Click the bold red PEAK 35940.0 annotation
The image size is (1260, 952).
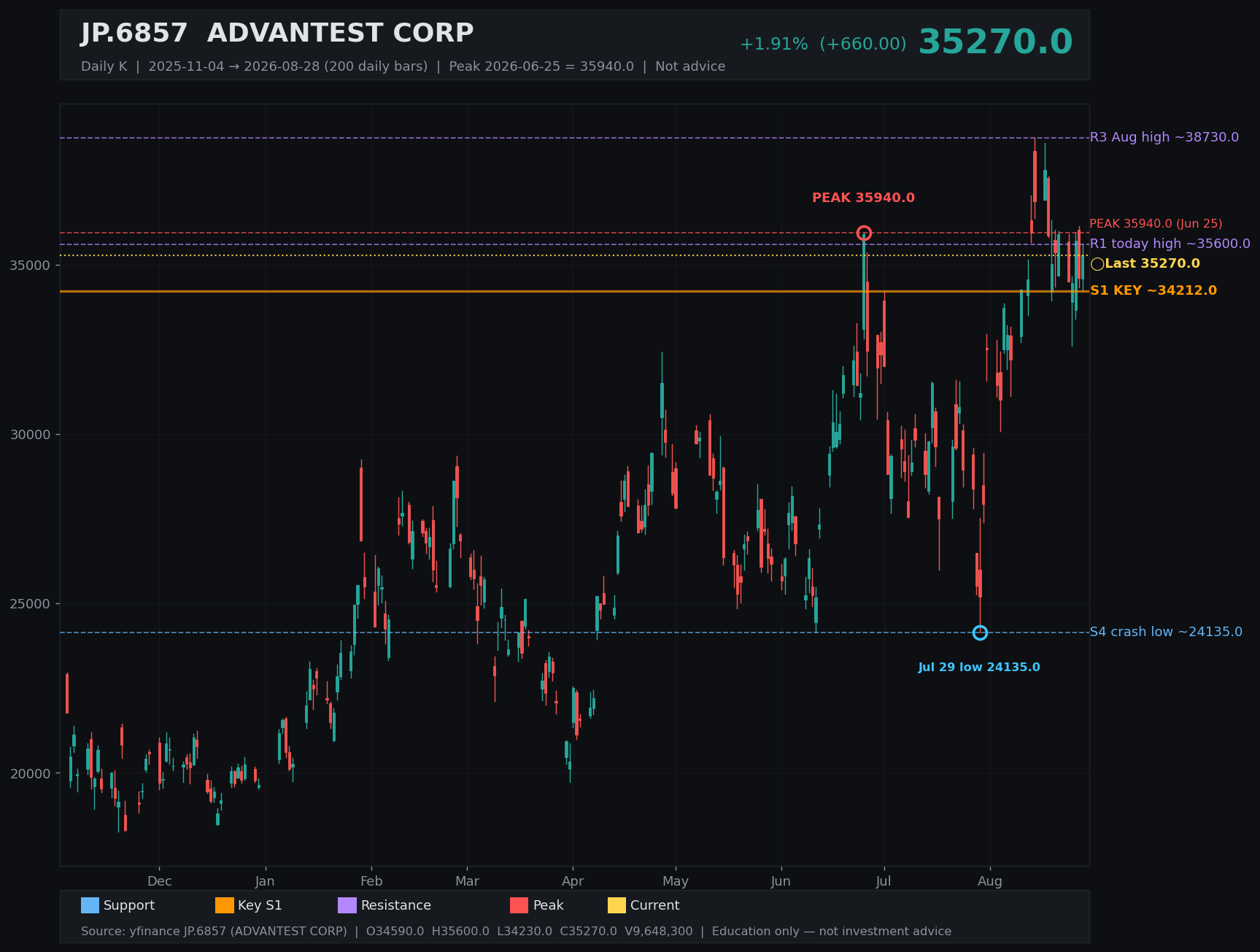tap(863, 198)
